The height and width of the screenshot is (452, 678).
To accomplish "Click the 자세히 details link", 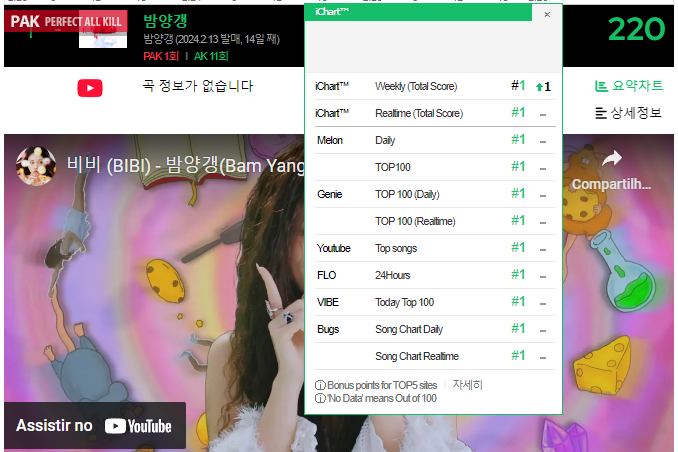I will 467,384.
